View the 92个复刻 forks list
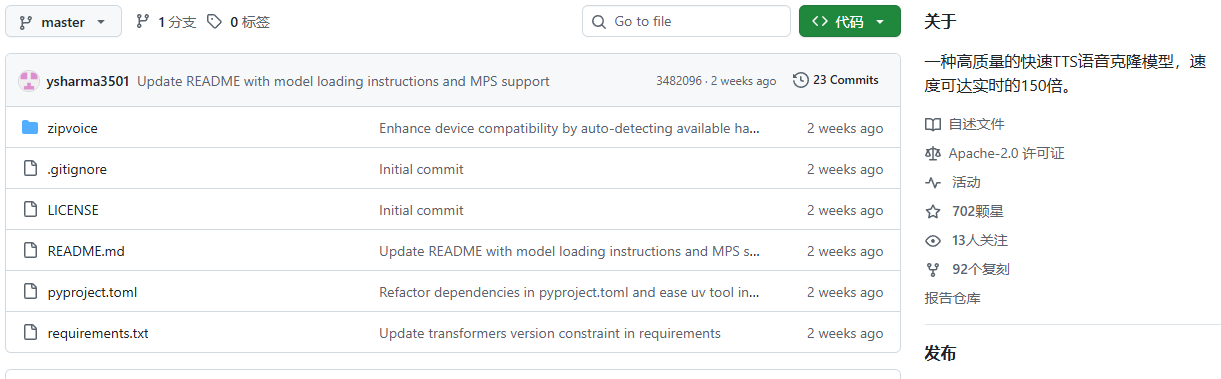The image size is (1221, 379). 981,269
